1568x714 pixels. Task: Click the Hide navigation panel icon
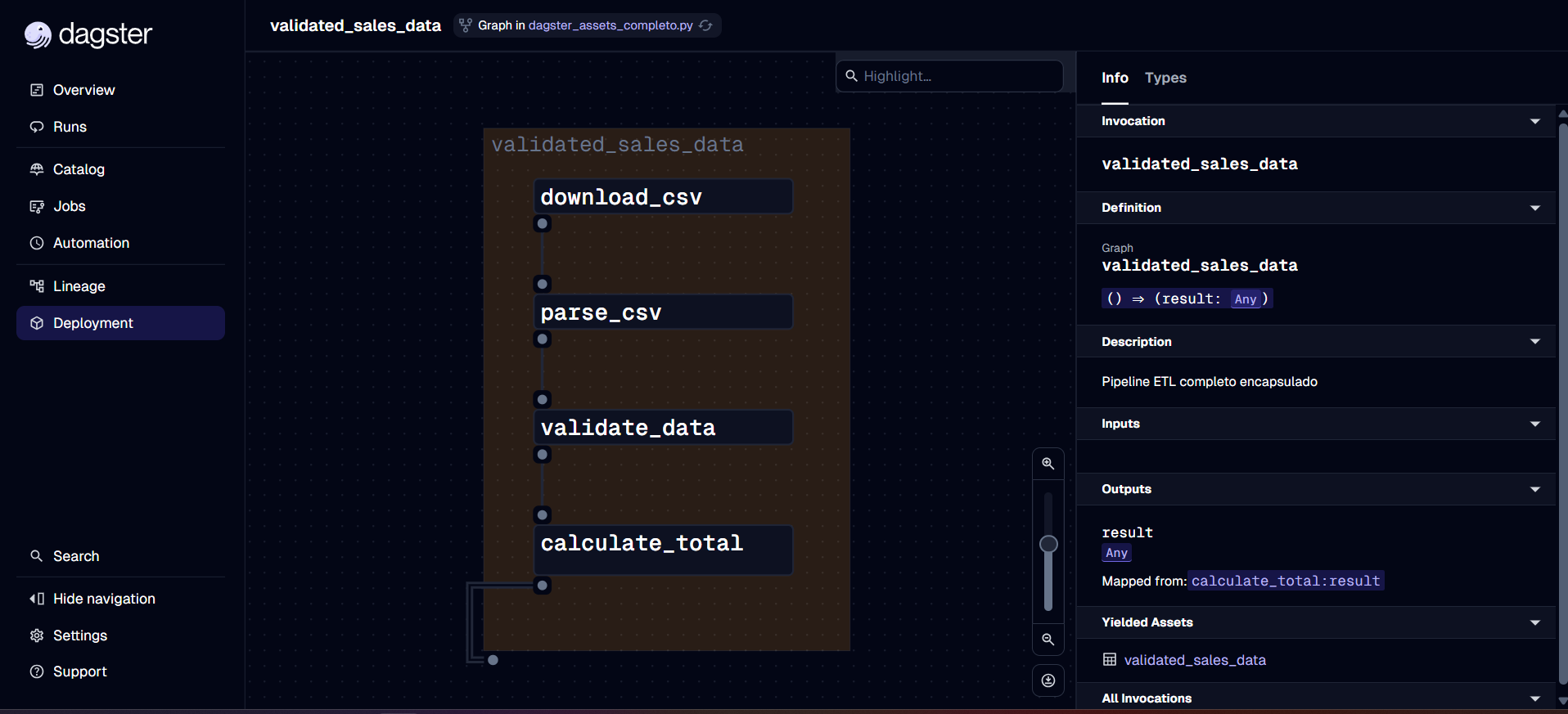coord(37,599)
